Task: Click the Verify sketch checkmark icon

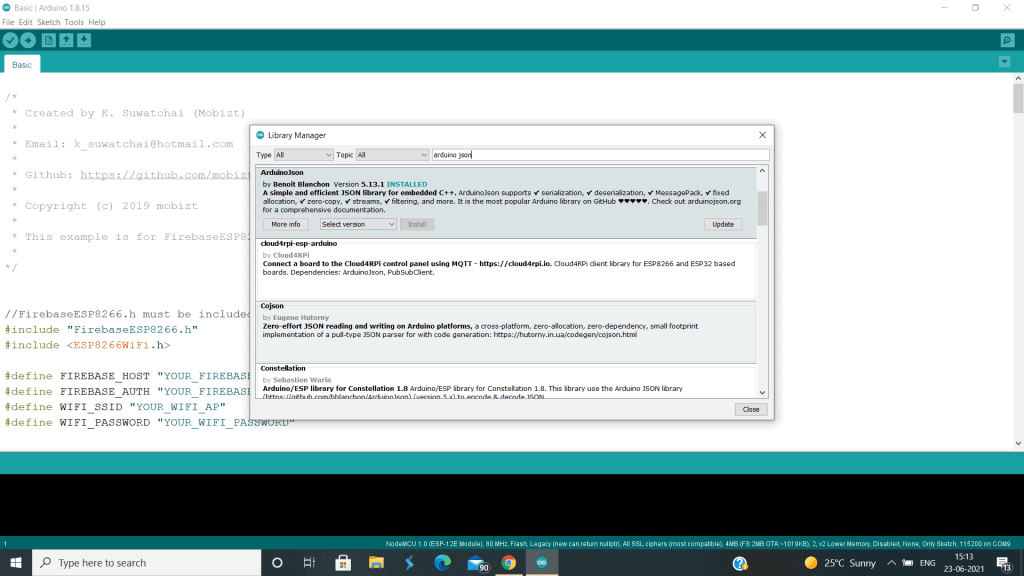Action: [10, 40]
